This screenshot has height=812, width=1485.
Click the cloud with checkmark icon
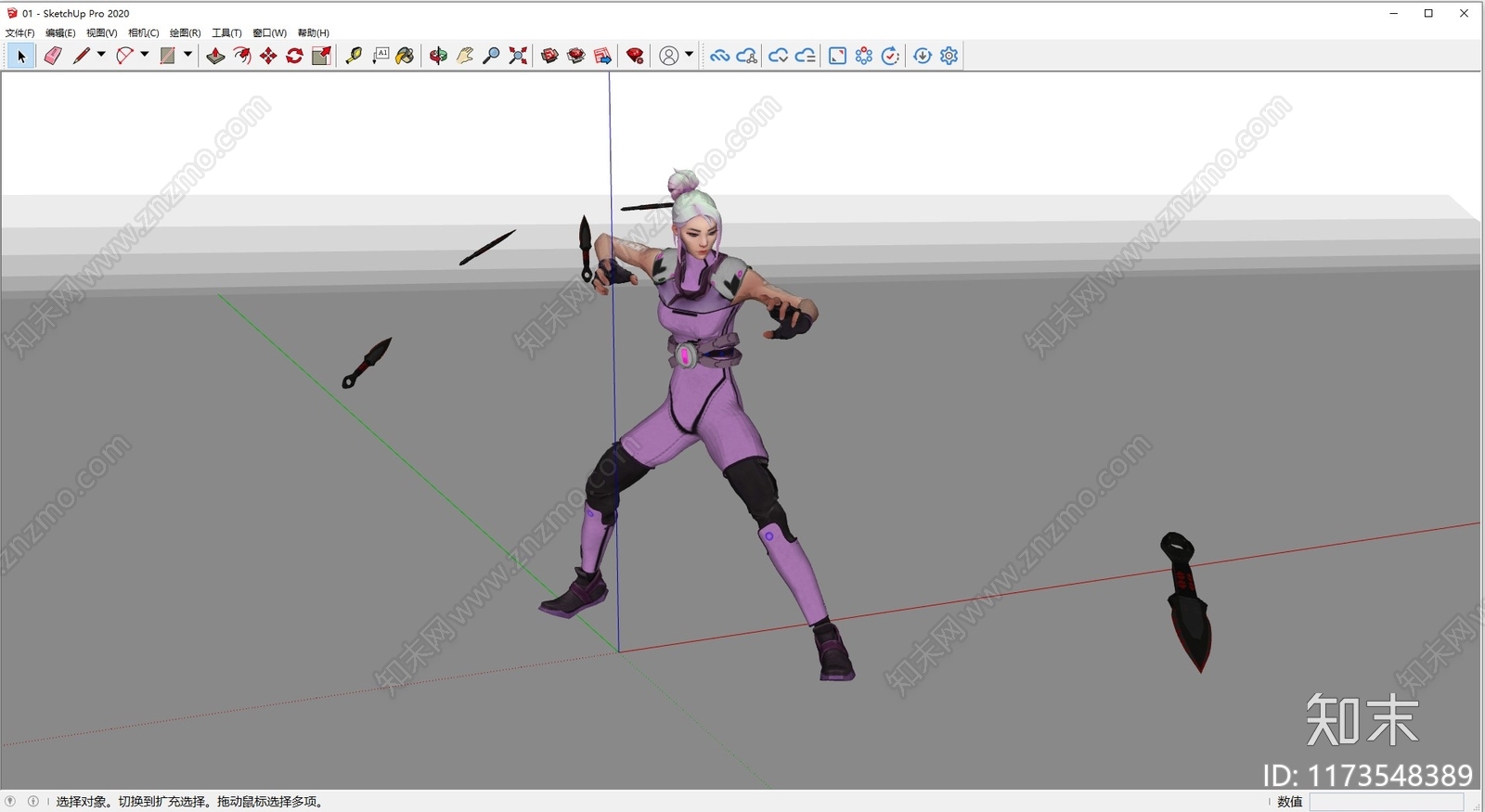click(x=779, y=56)
